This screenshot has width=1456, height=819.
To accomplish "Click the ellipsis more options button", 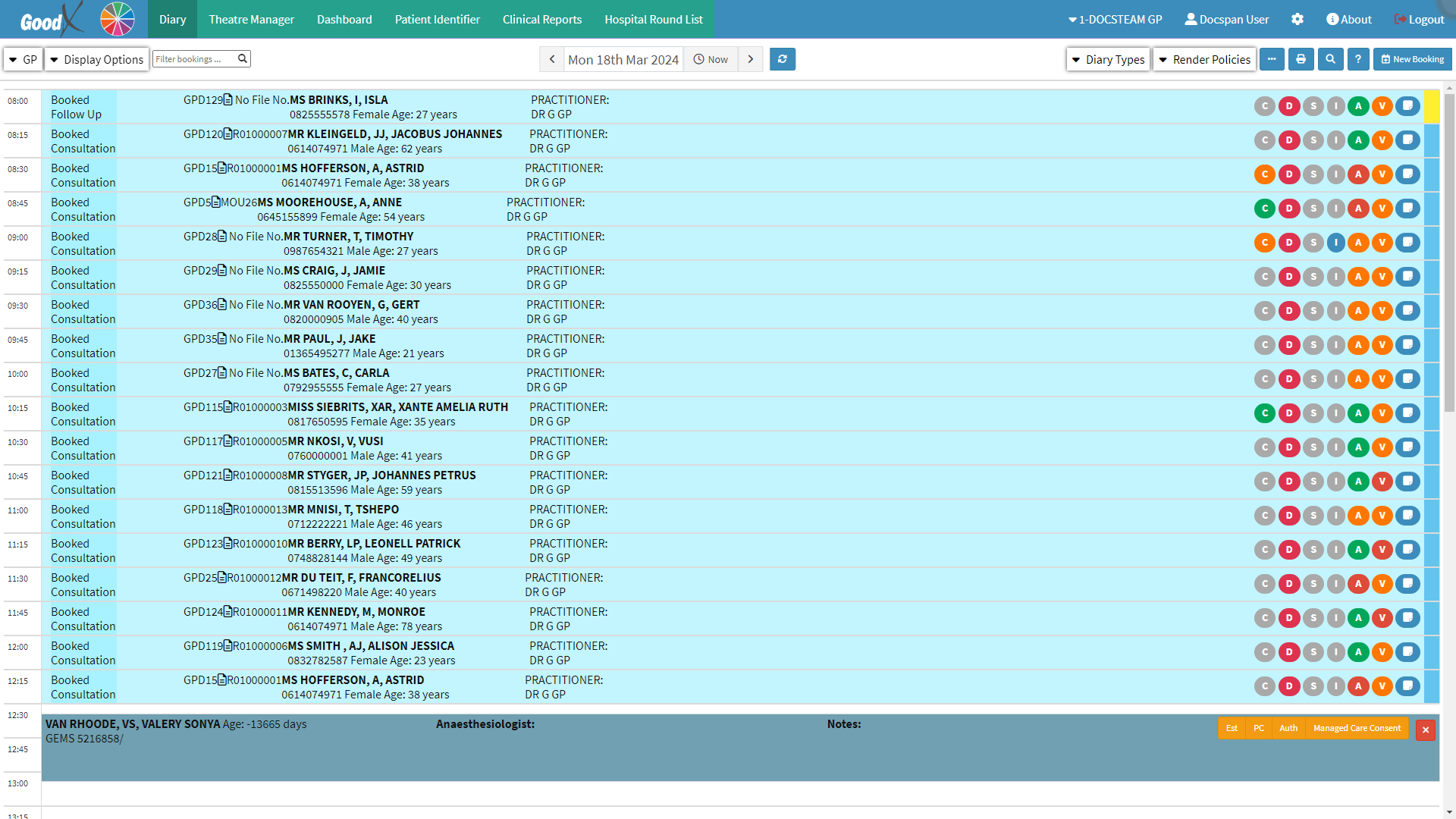I will point(1272,59).
